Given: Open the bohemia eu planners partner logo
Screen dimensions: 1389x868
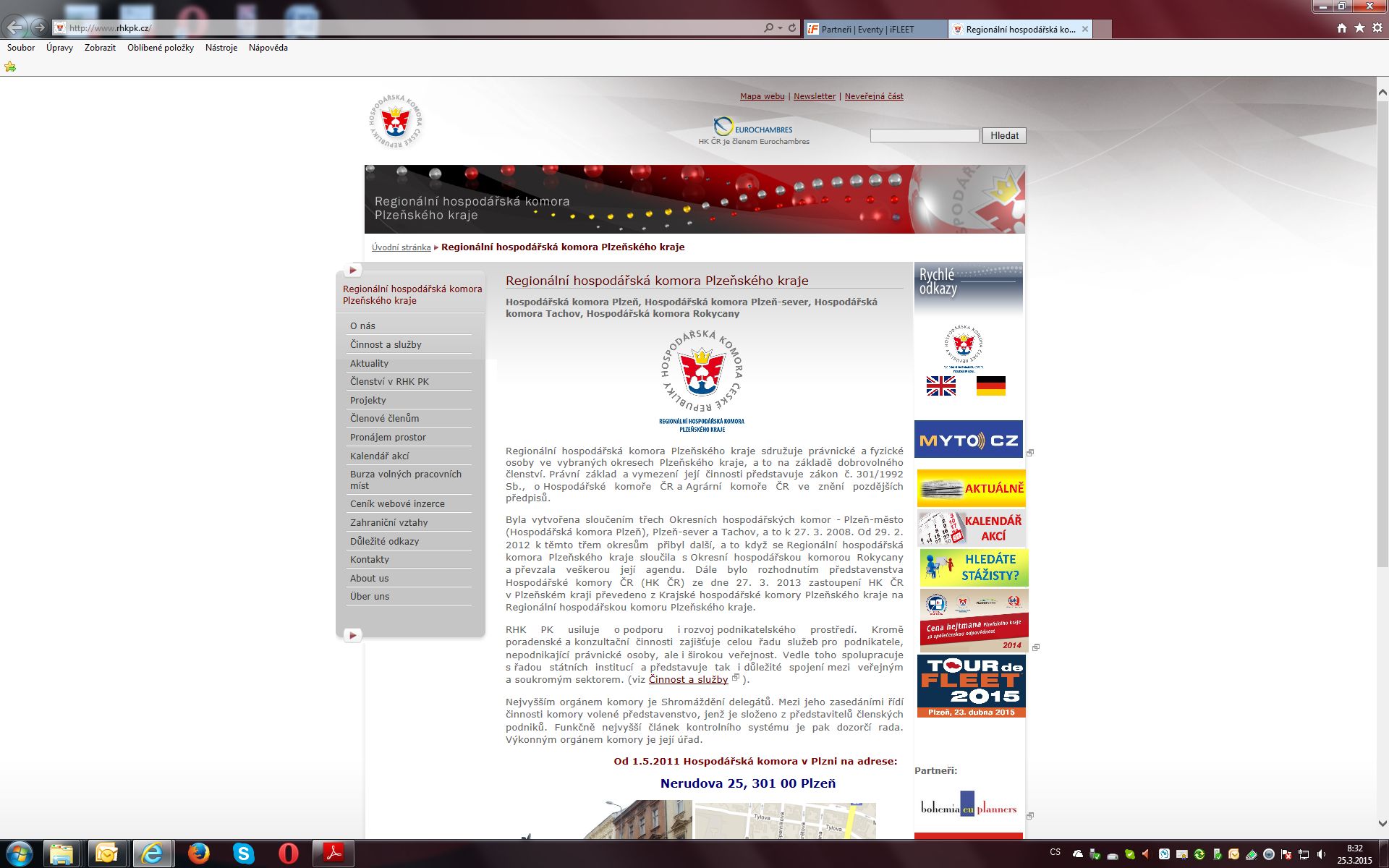Looking at the screenshot, I should [968, 806].
